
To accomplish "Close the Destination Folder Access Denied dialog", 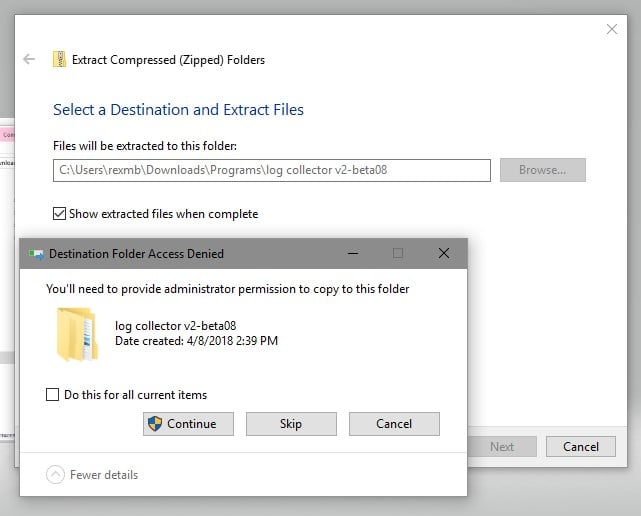I will coord(444,253).
